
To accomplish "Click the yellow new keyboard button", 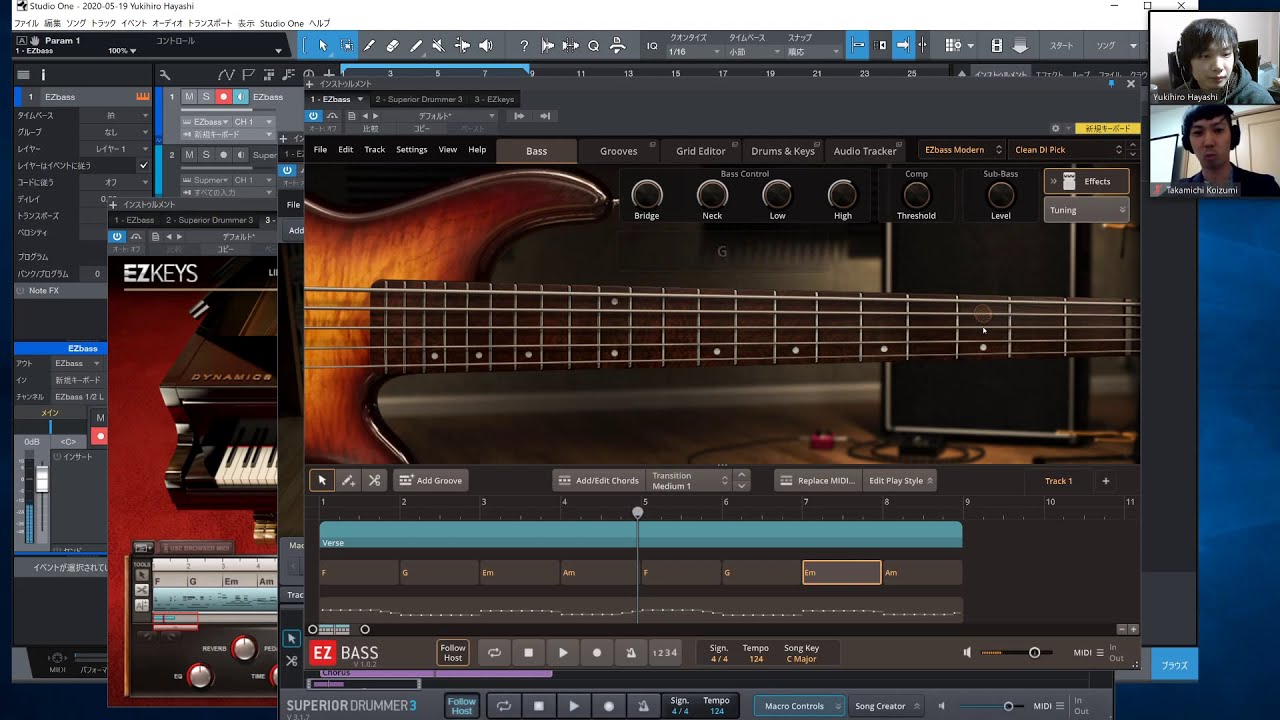I will click(x=1107, y=128).
